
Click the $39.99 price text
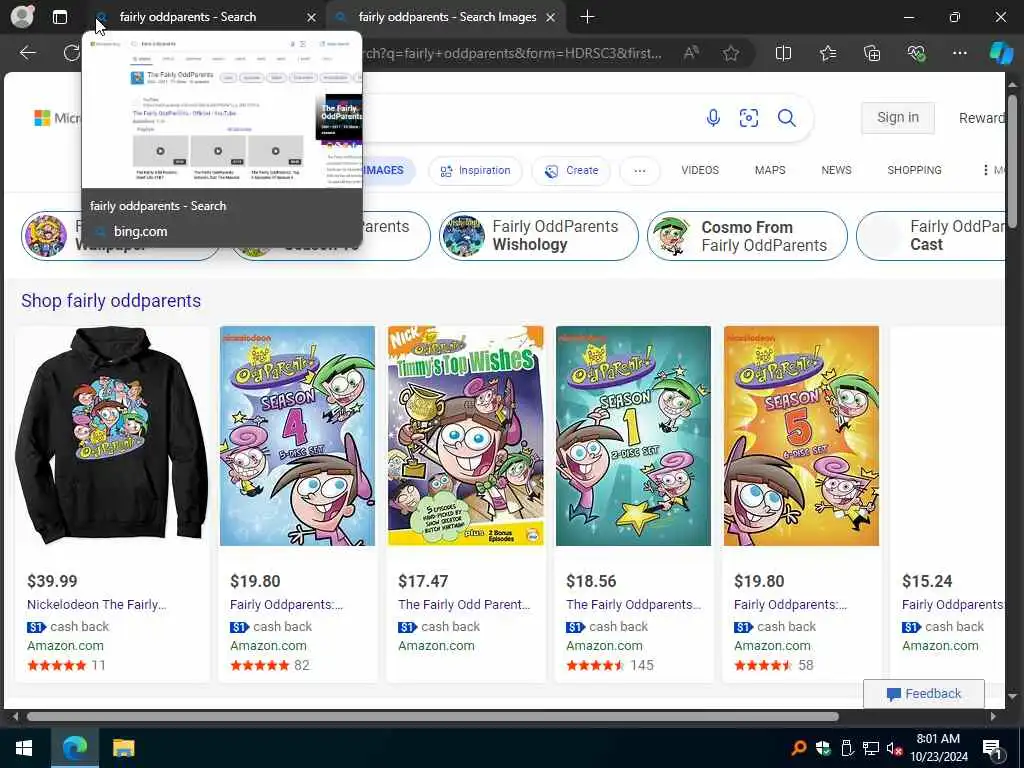52,581
